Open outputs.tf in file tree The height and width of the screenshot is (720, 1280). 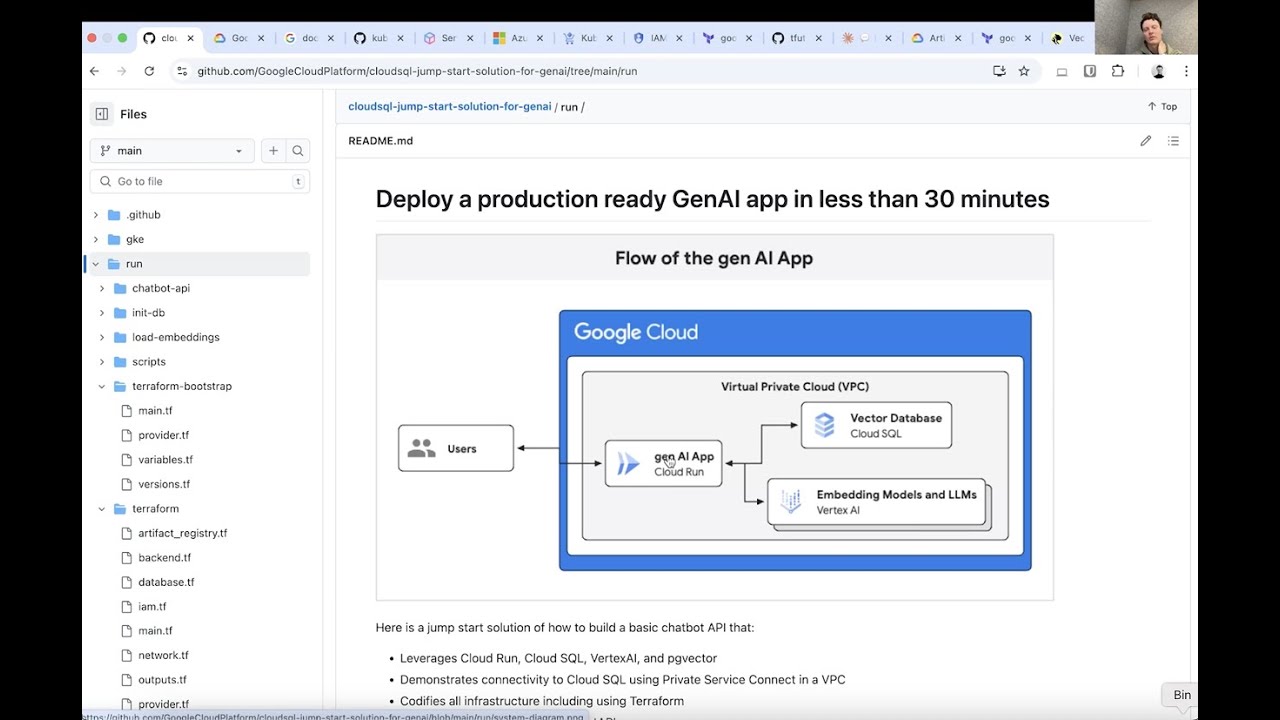(162, 680)
